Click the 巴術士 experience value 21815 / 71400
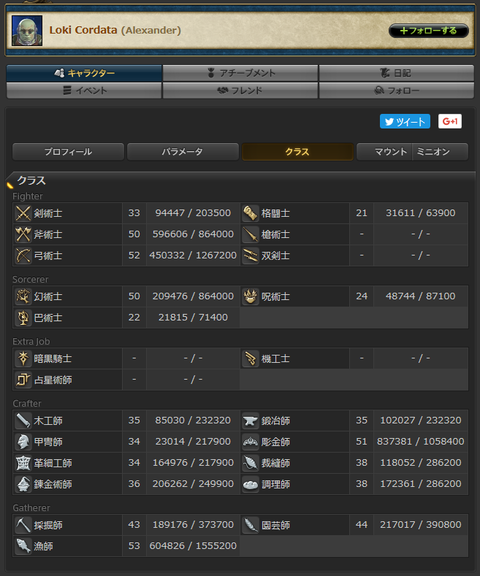This screenshot has height=576, width=480. click(193, 317)
